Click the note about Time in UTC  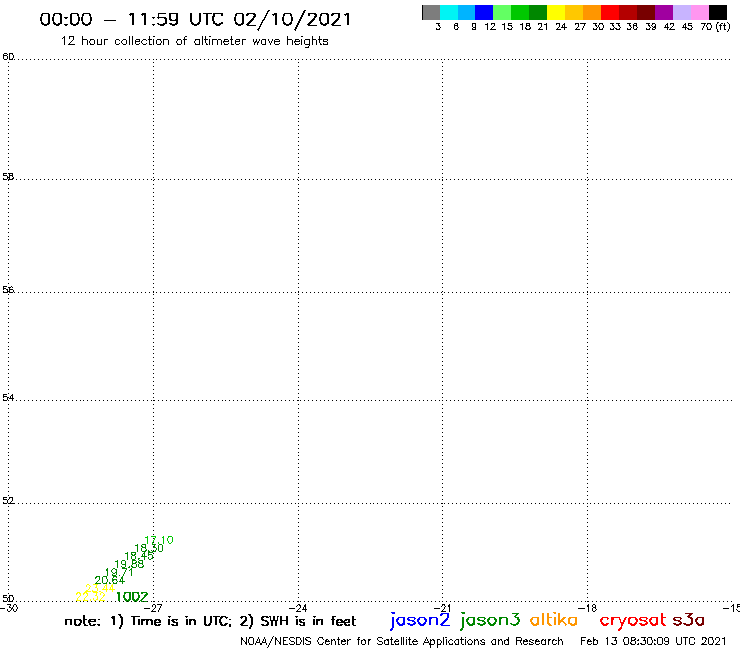coord(210,621)
